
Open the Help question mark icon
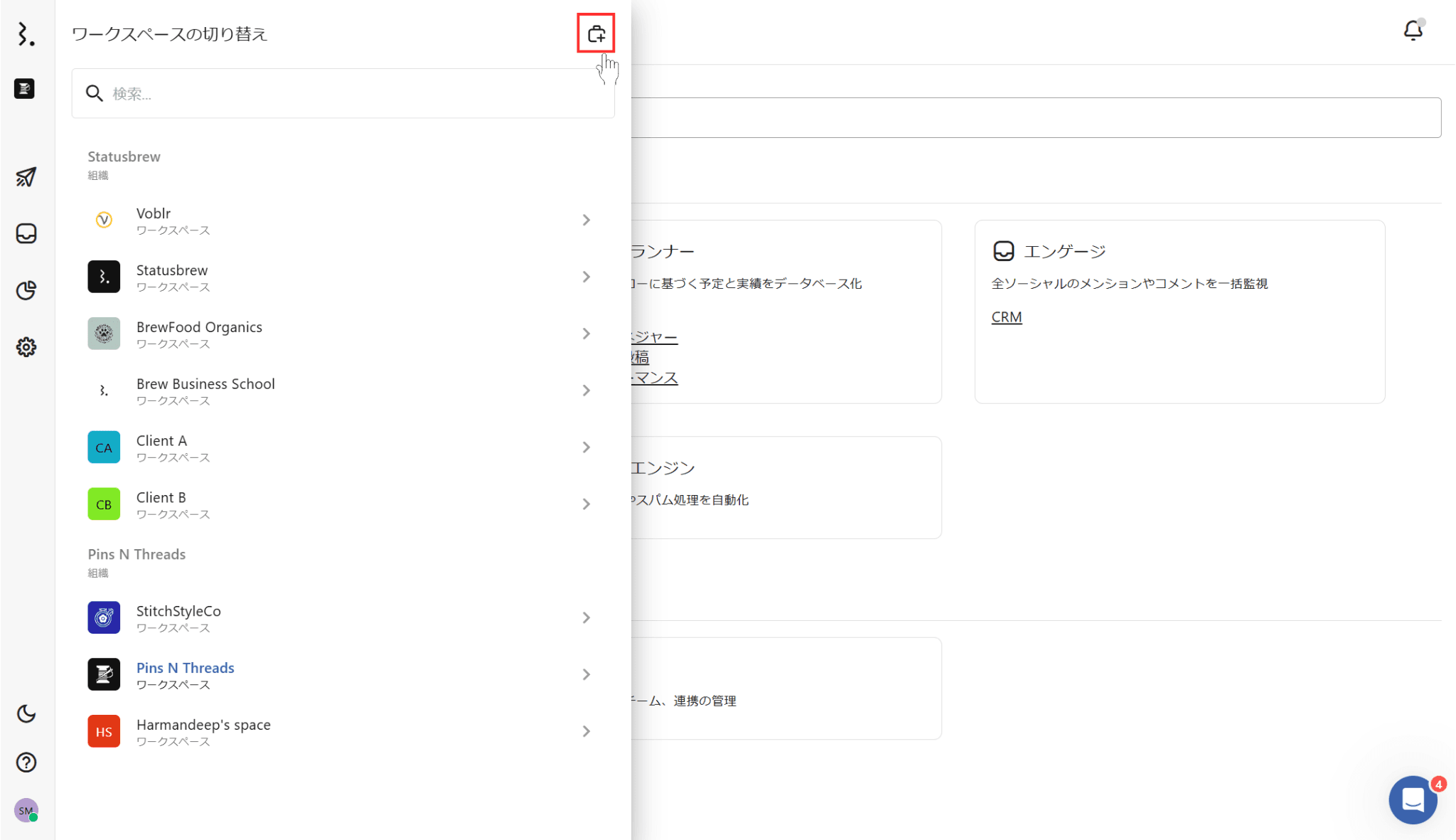(26, 762)
